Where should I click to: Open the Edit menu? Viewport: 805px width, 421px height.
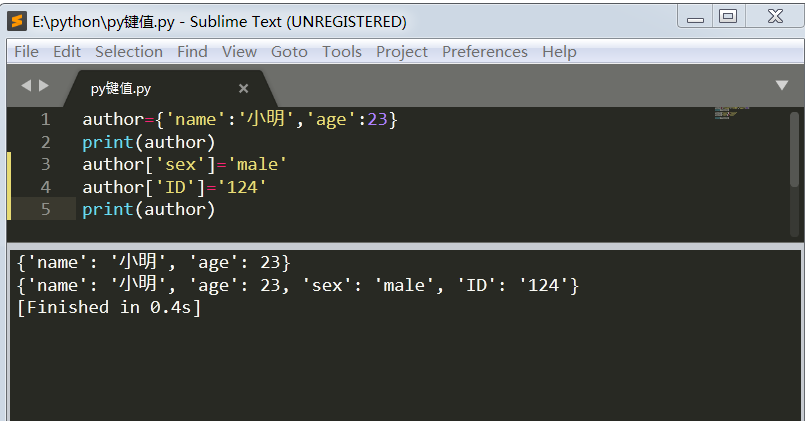67,52
